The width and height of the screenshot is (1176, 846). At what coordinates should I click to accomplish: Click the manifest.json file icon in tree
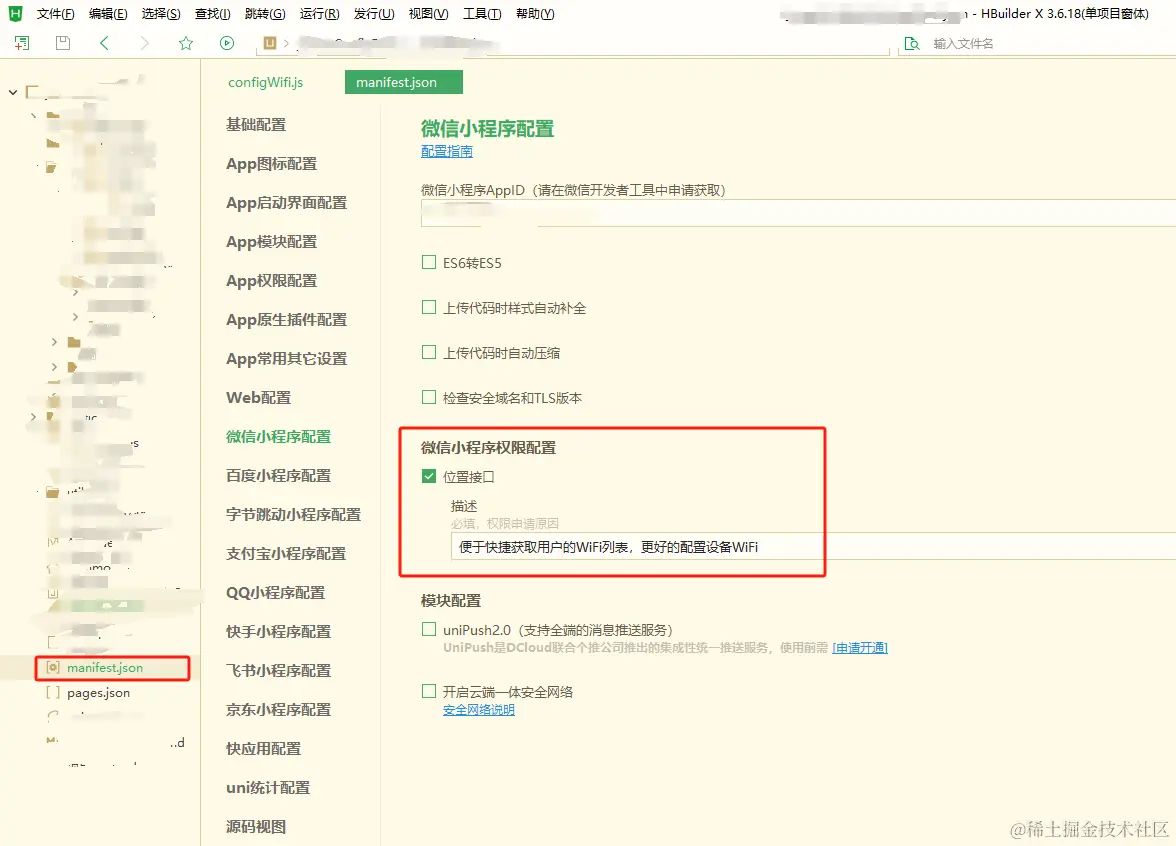pyautogui.click(x=53, y=668)
